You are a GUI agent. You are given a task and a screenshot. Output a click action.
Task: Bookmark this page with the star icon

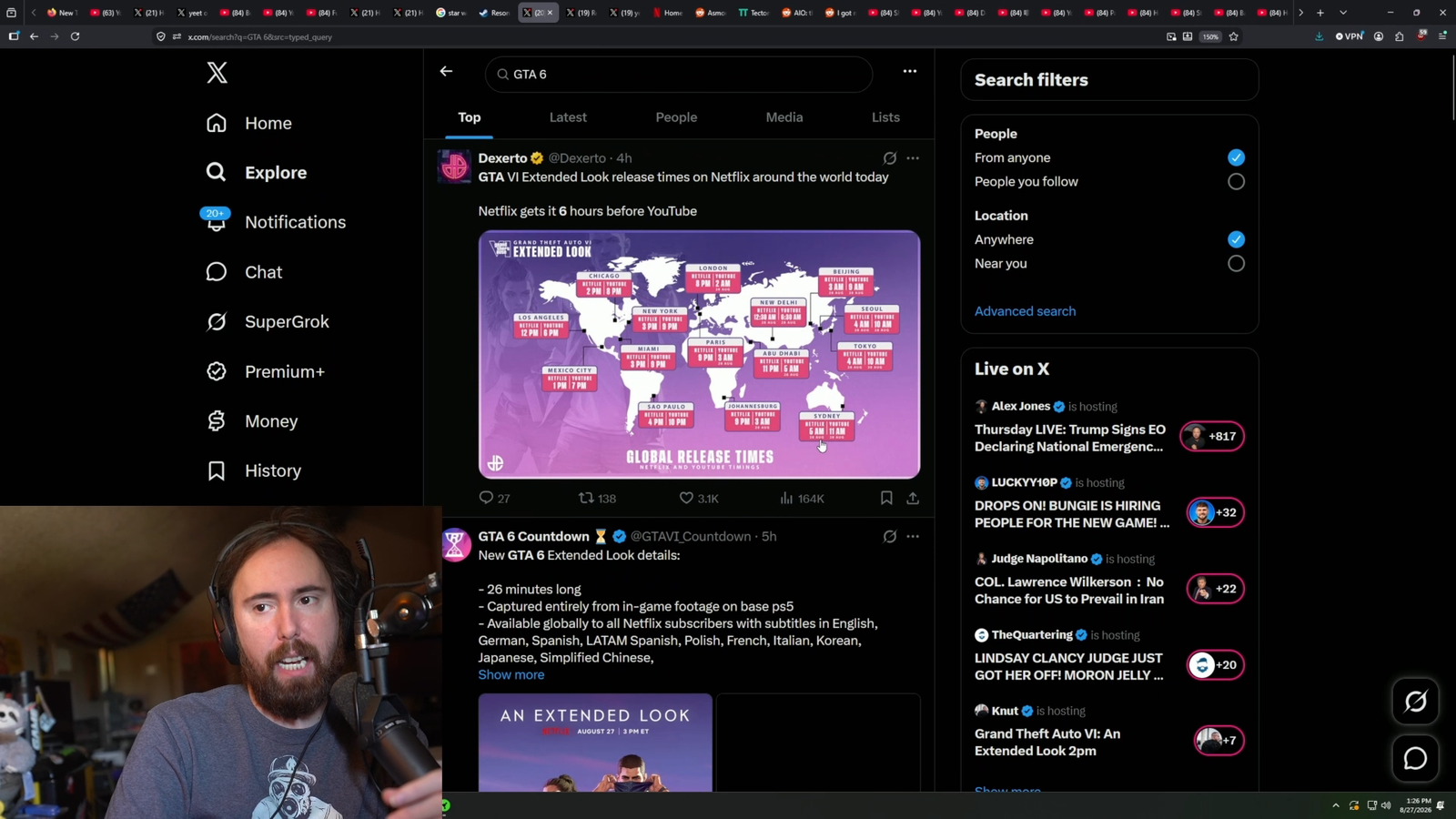pyautogui.click(x=1234, y=36)
